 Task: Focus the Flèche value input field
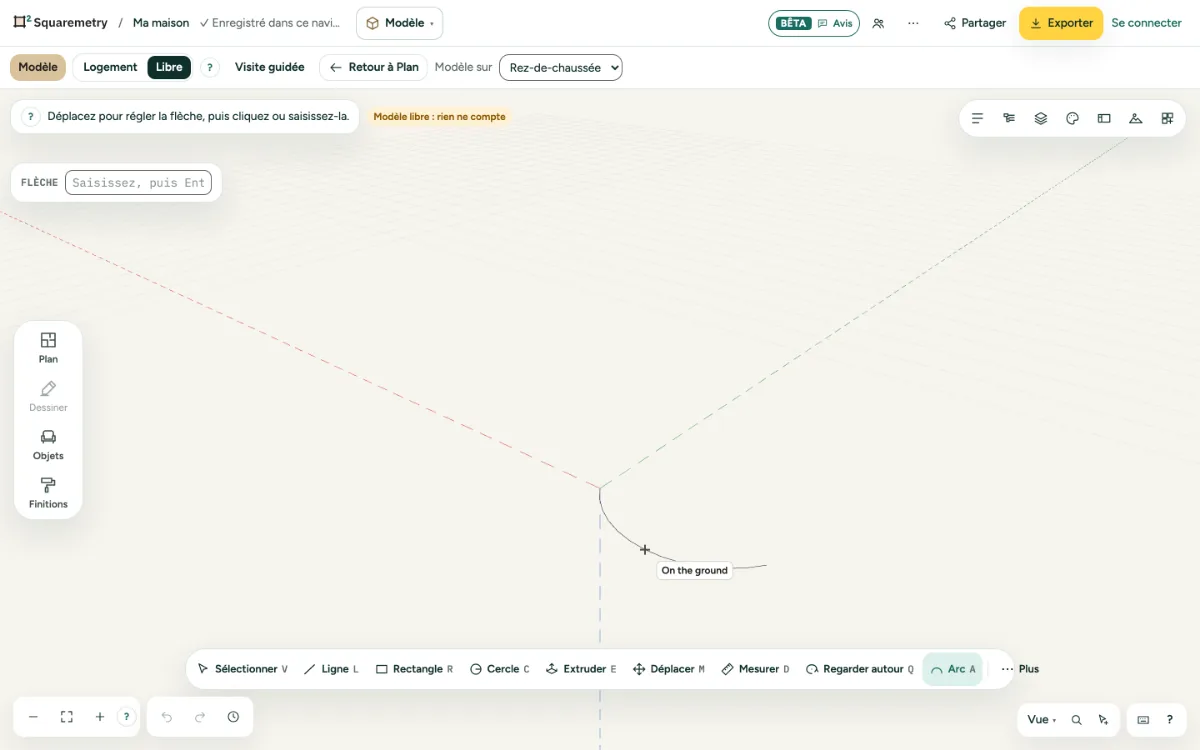point(138,183)
